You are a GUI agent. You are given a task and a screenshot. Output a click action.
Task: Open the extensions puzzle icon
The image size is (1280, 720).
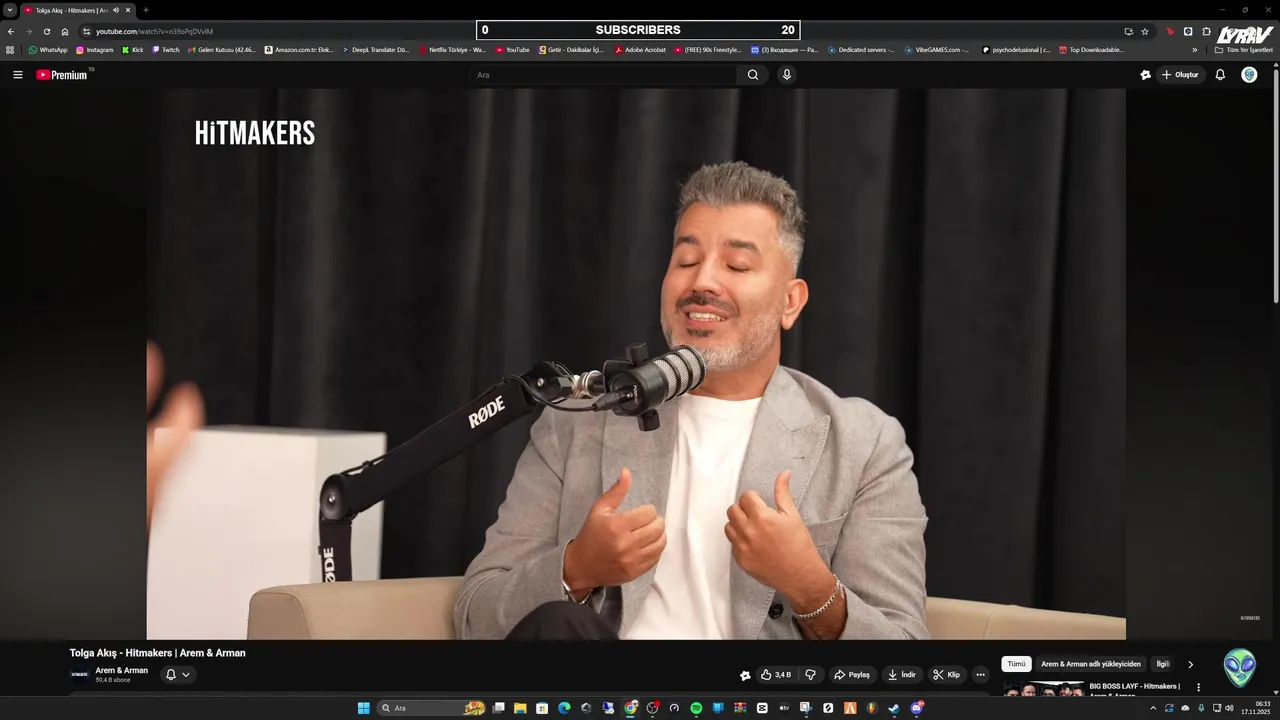[x=1206, y=31]
